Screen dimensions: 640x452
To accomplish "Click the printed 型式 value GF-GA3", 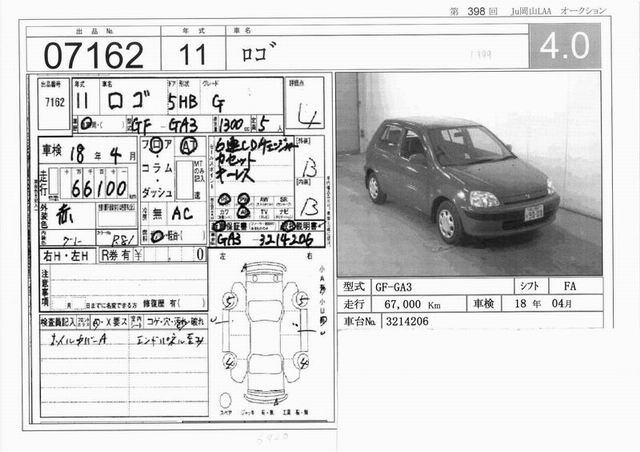I will [x=393, y=287].
